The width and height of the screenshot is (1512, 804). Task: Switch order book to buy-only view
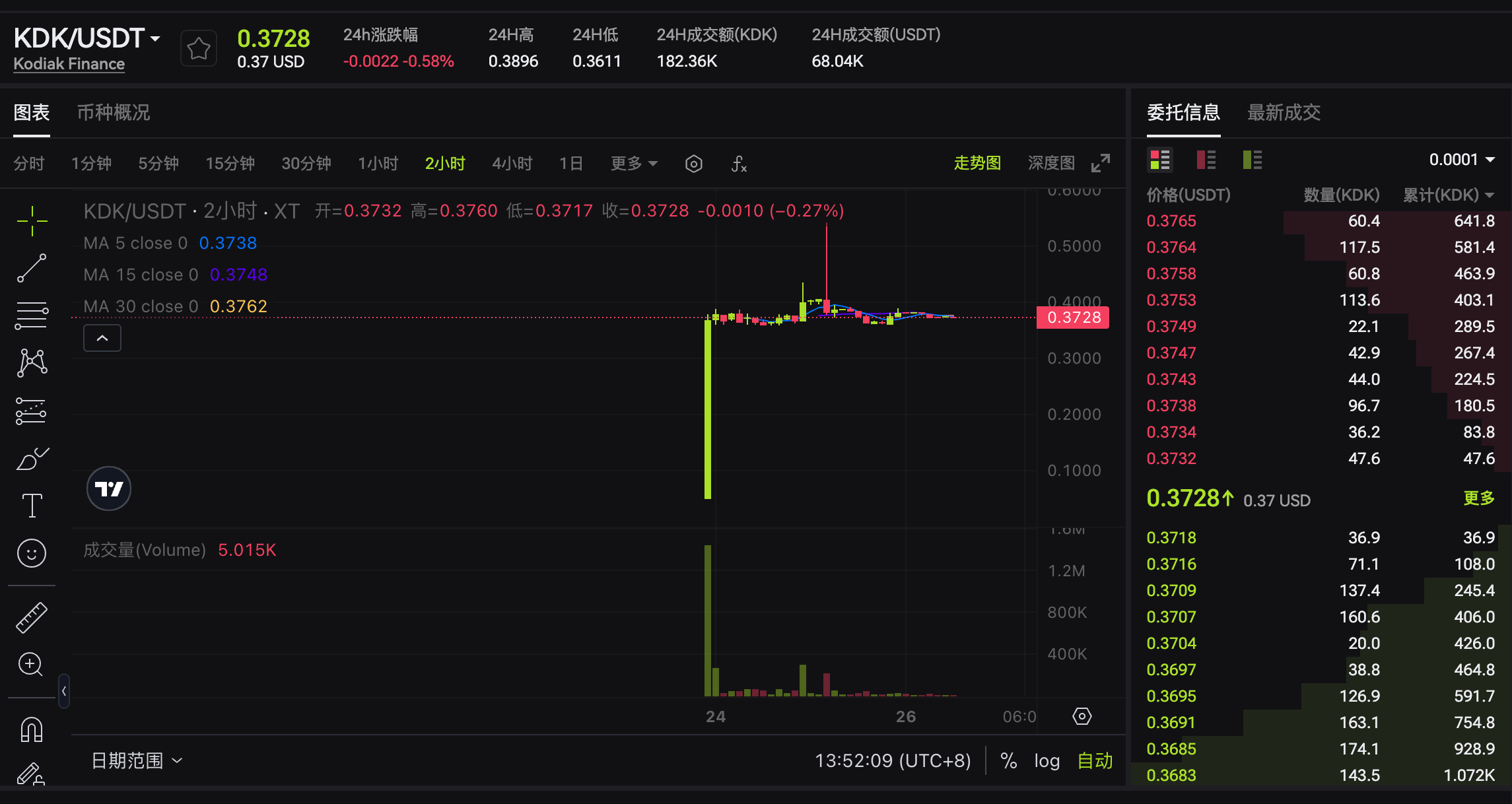pos(1252,159)
